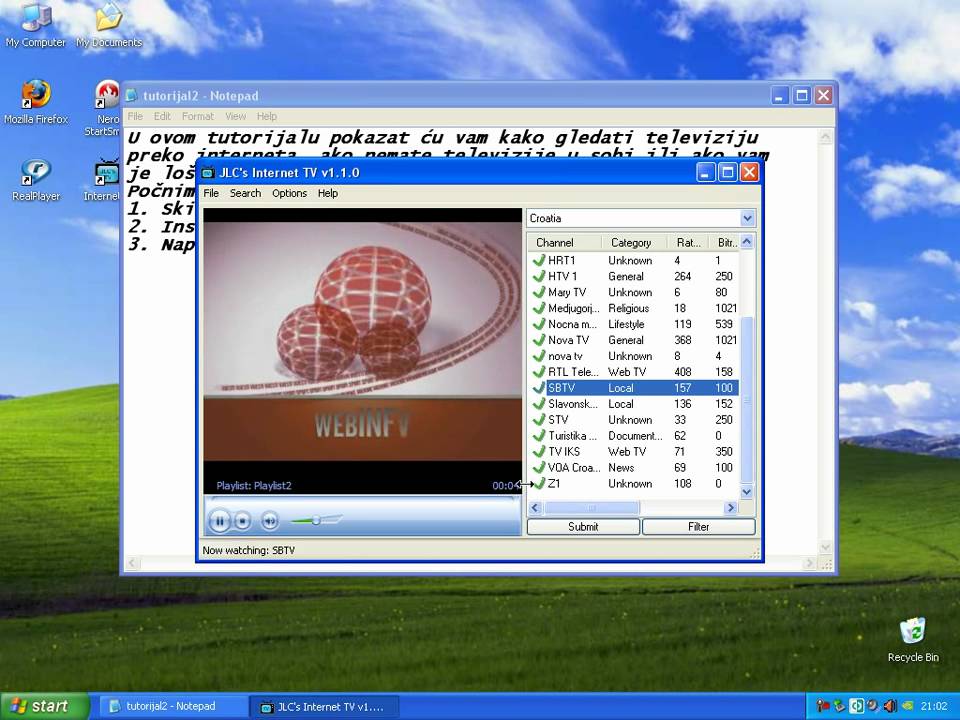Open Edit menu in Notepad window

click(x=162, y=116)
